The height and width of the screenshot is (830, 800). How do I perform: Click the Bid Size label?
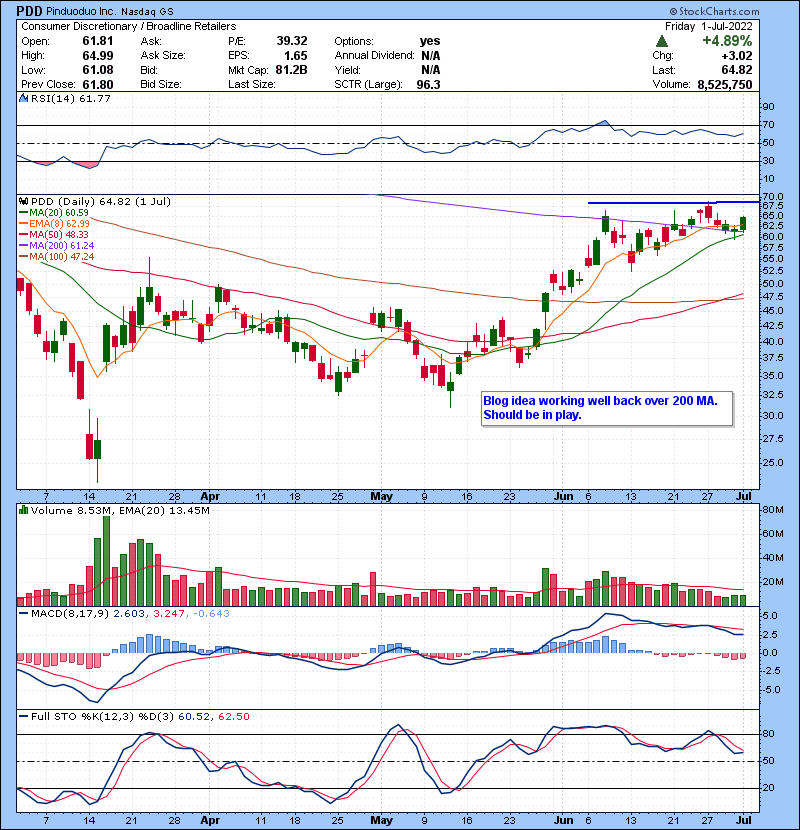(x=161, y=84)
